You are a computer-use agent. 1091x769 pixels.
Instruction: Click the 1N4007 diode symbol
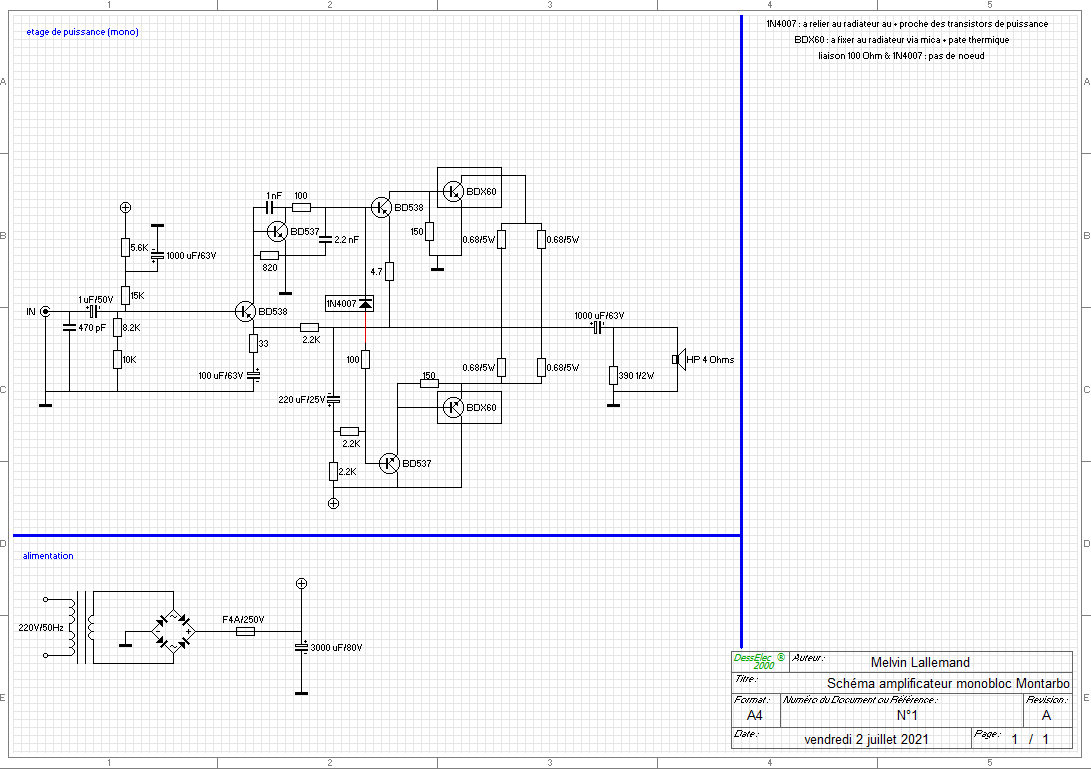point(366,303)
